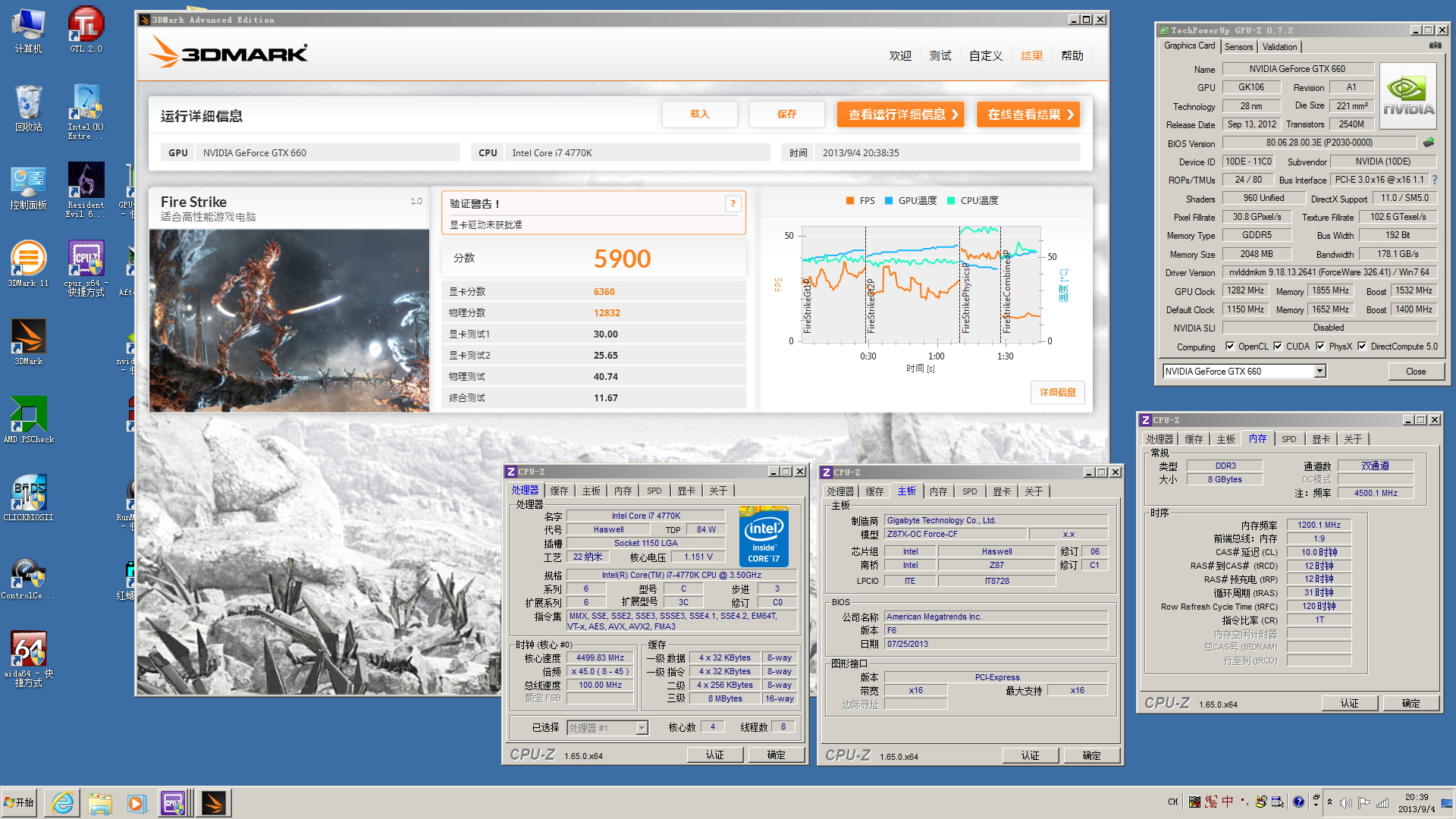Select the CLICKBIOSII desktop shortcut
The height and width of the screenshot is (819, 1456).
29,498
